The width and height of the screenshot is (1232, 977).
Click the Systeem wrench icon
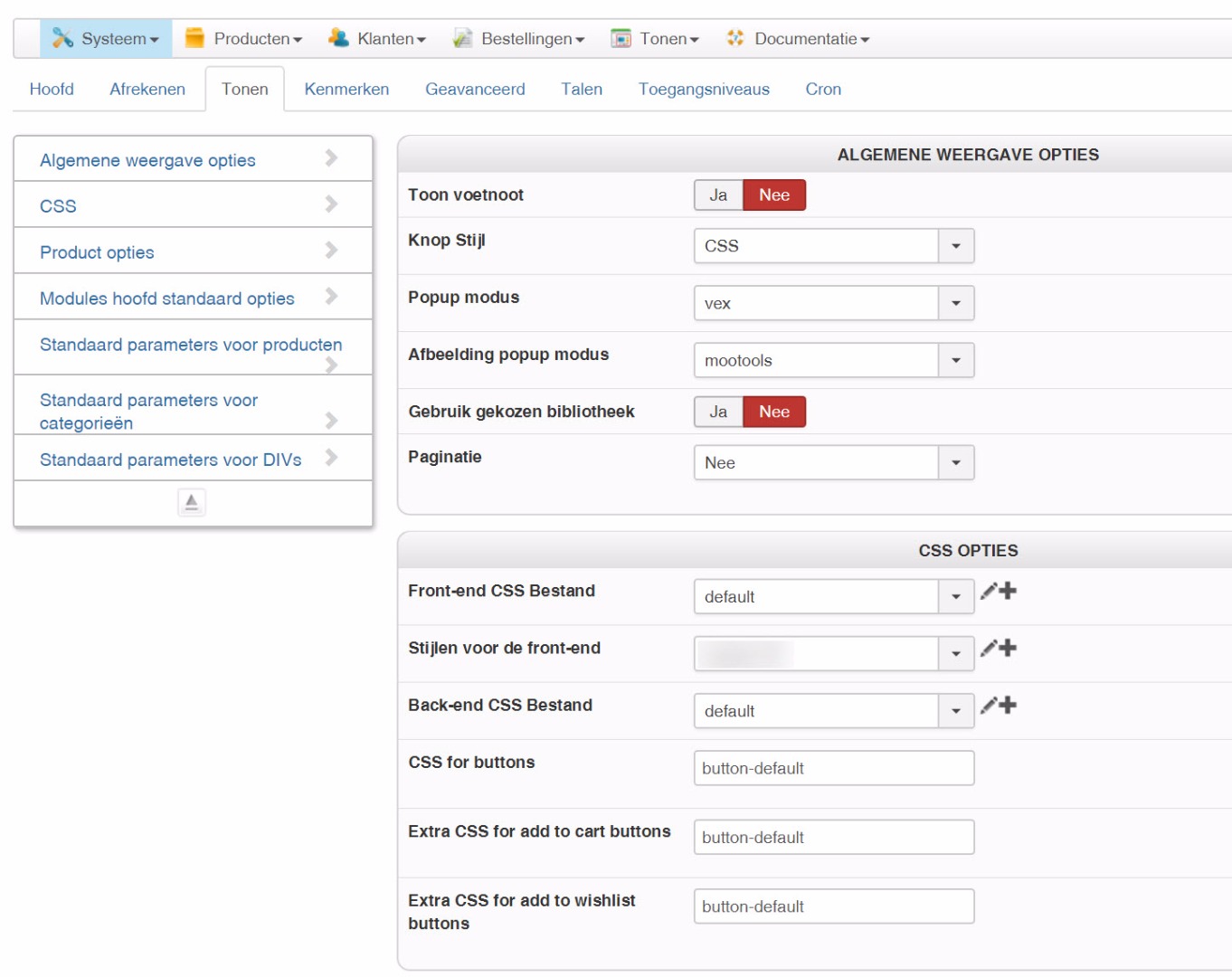[62, 38]
